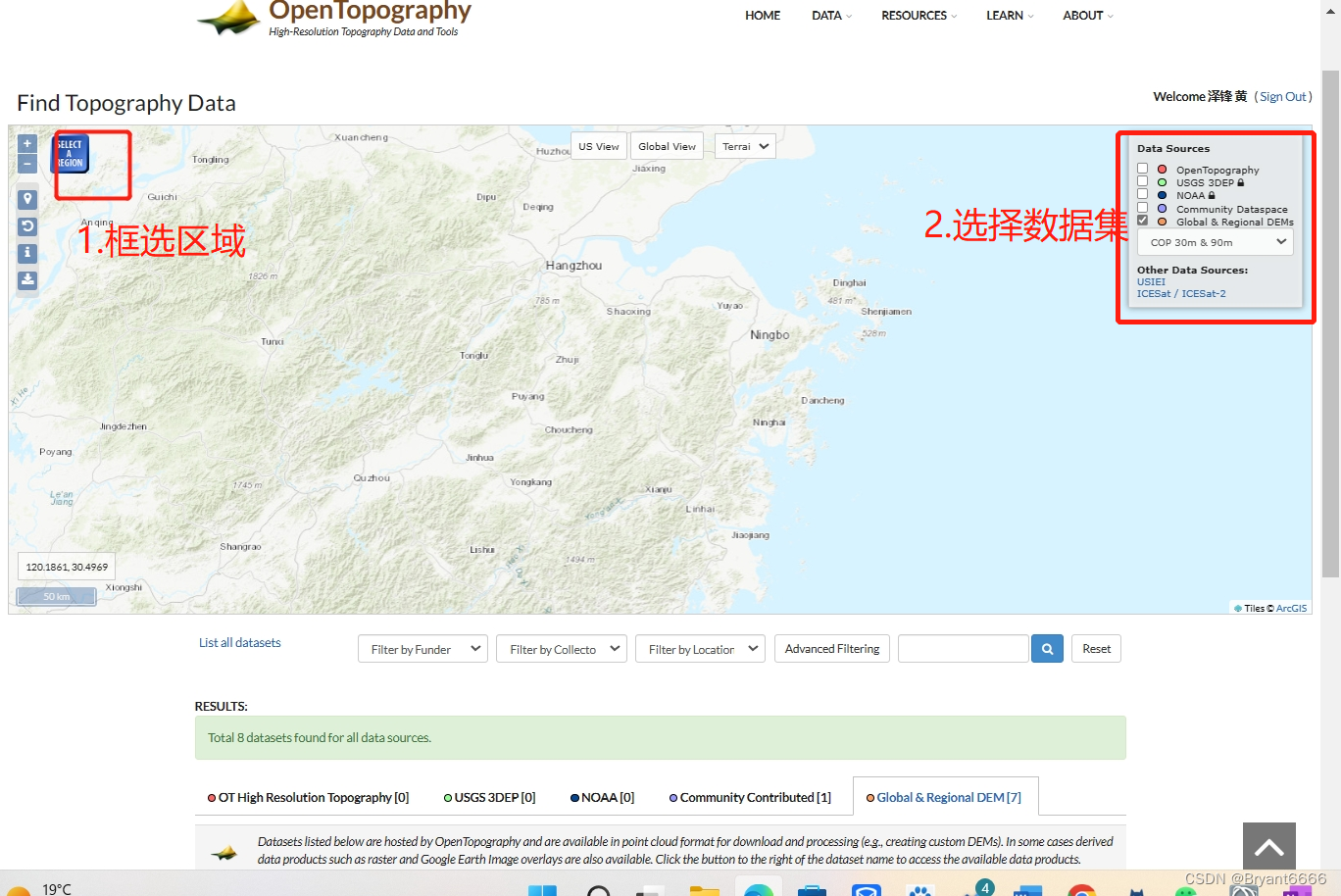Image resolution: width=1341 pixels, height=896 pixels.
Task: Open Terrain basemap dropdown
Action: [745, 146]
